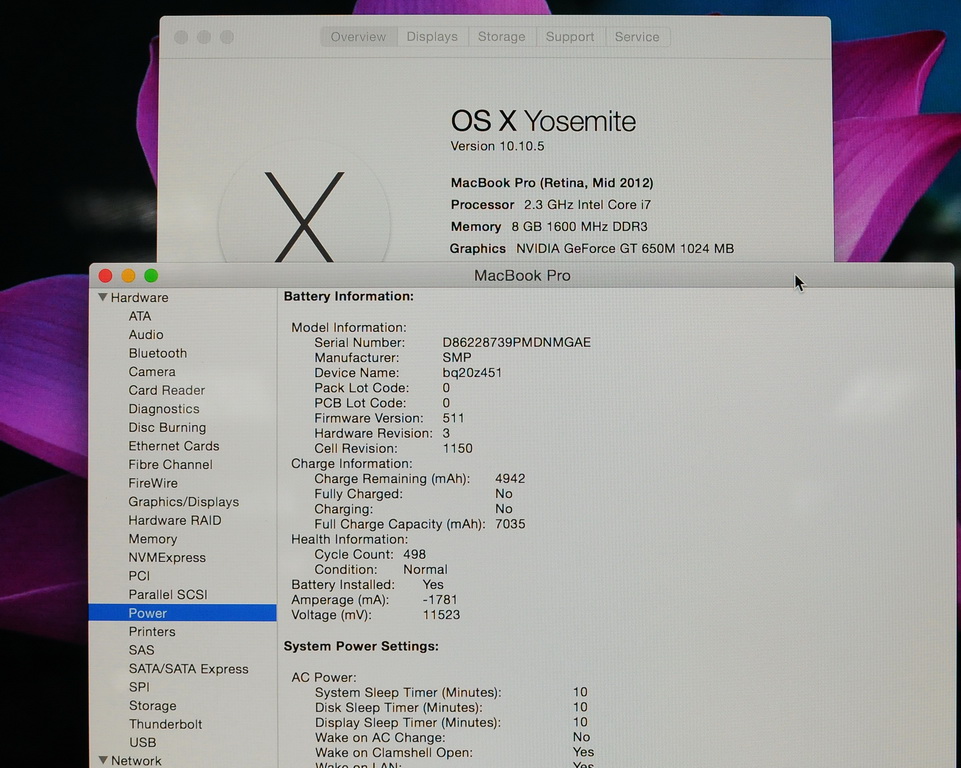Select Ethernet Cards in the sidebar
The image size is (961, 768).
point(174,446)
